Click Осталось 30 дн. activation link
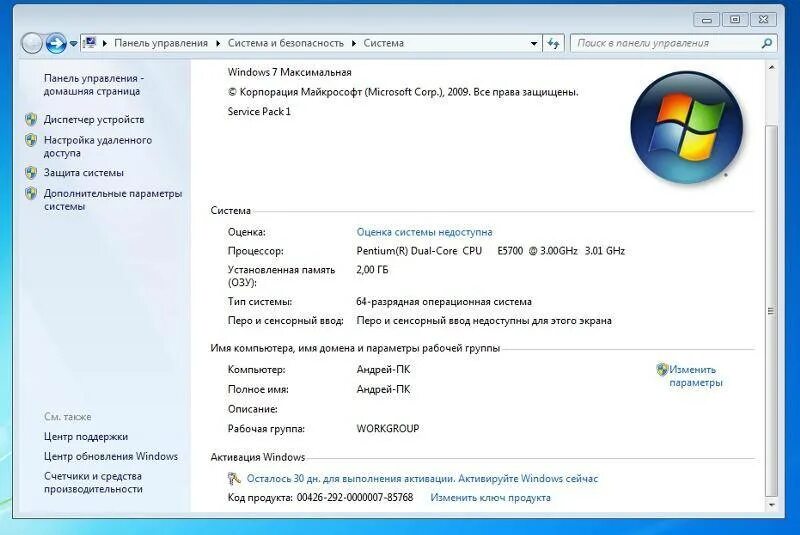Image resolution: width=800 pixels, height=535 pixels. point(422,479)
